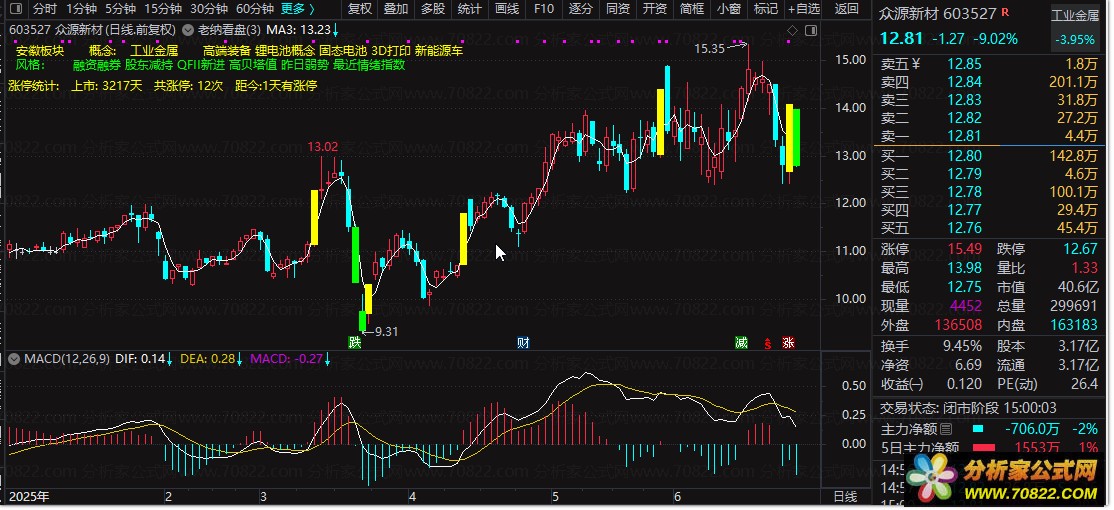The image size is (1114, 510).
Task: Click the 减 event marker
Action: pyautogui.click(x=741, y=342)
